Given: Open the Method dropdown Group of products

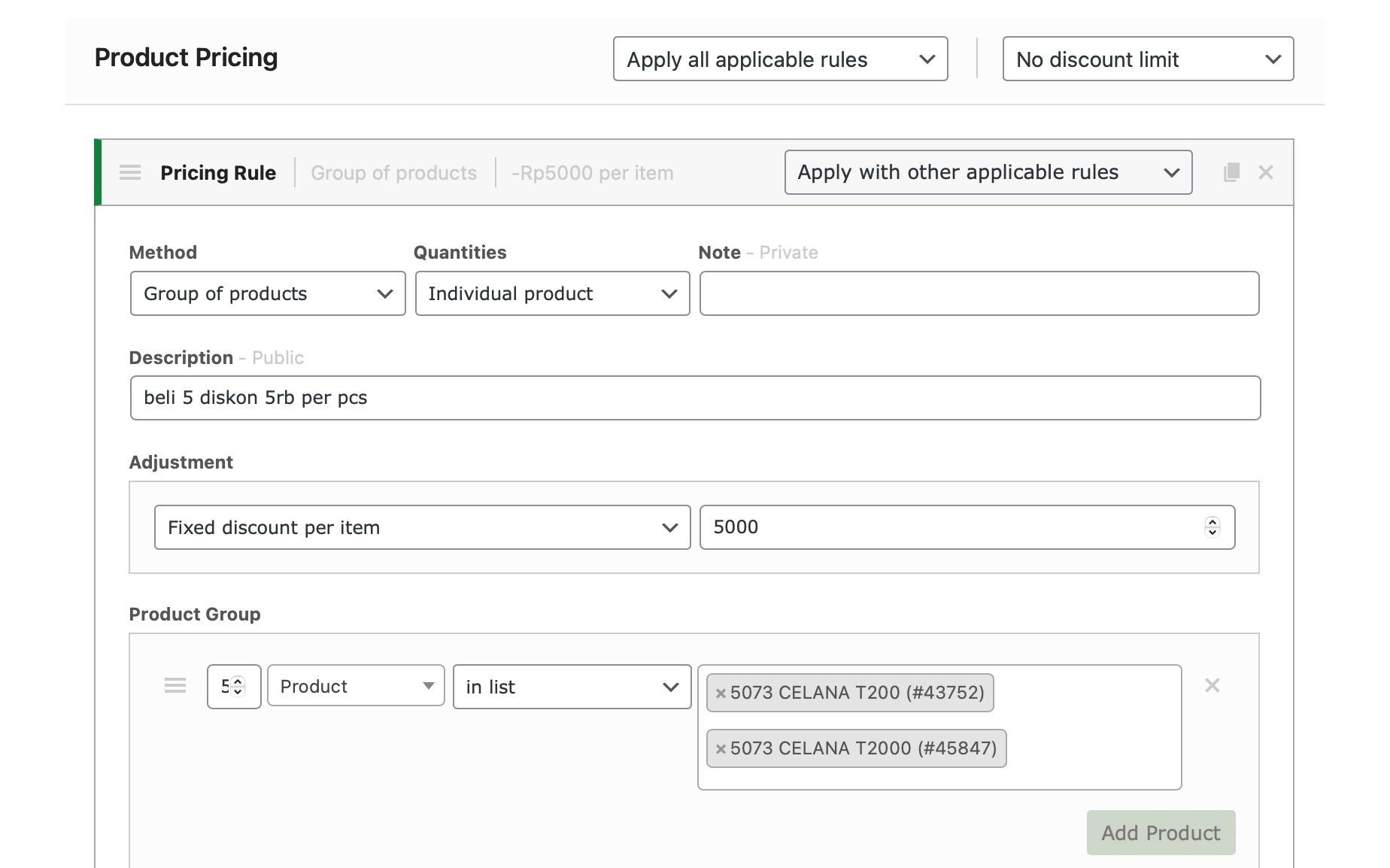Looking at the screenshot, I should [268, 294].
